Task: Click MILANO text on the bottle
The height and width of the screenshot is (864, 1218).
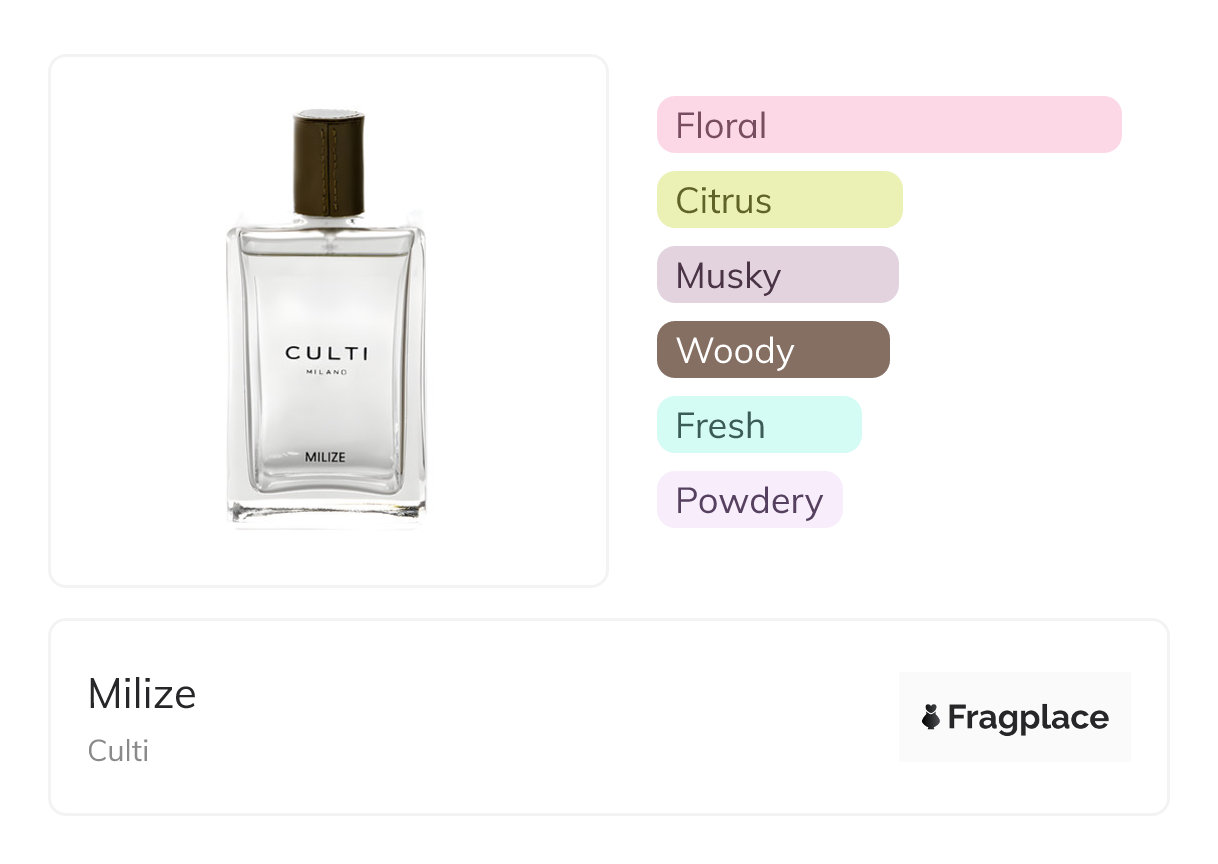Action: [326, 373]
